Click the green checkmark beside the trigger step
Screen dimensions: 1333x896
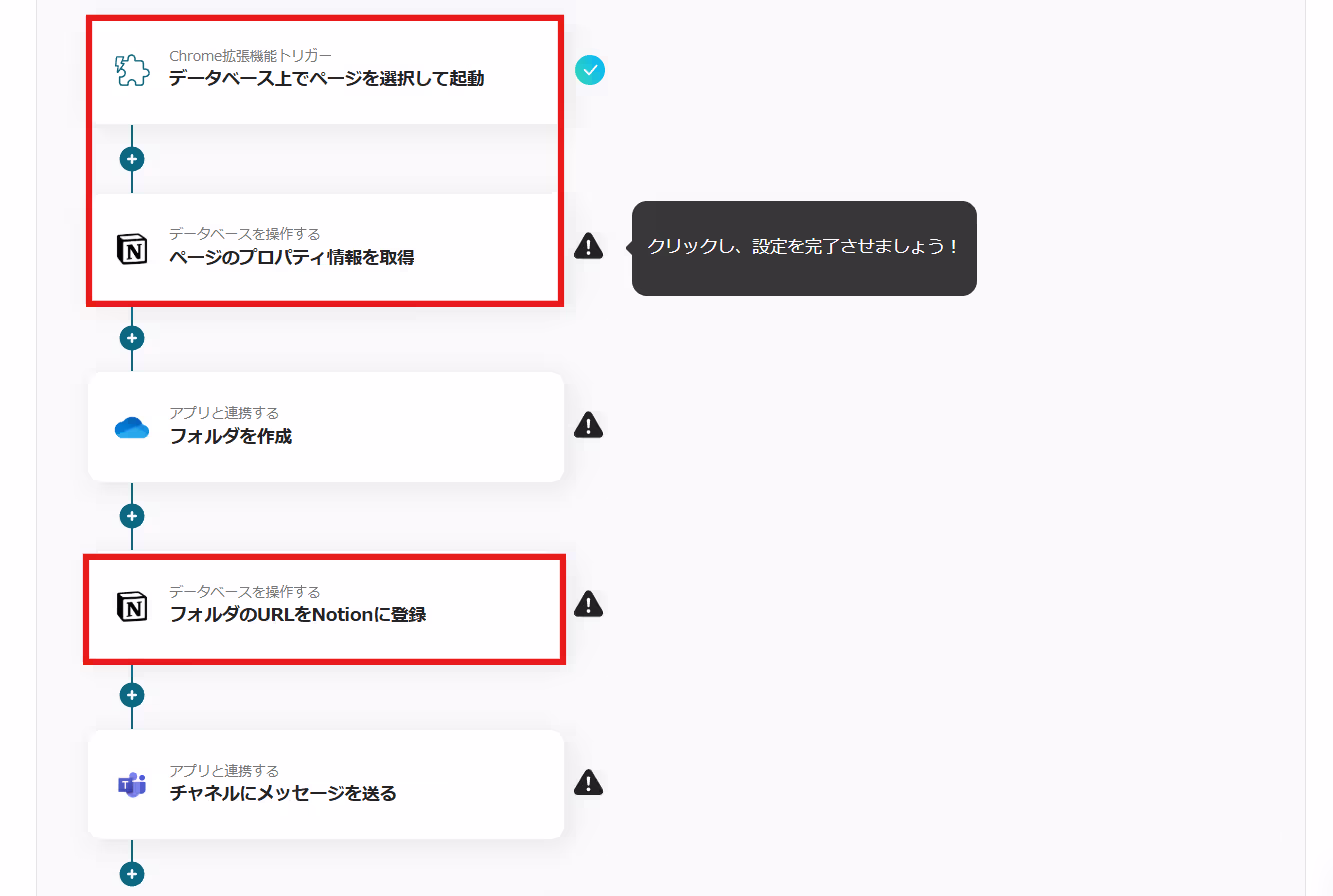590,70
